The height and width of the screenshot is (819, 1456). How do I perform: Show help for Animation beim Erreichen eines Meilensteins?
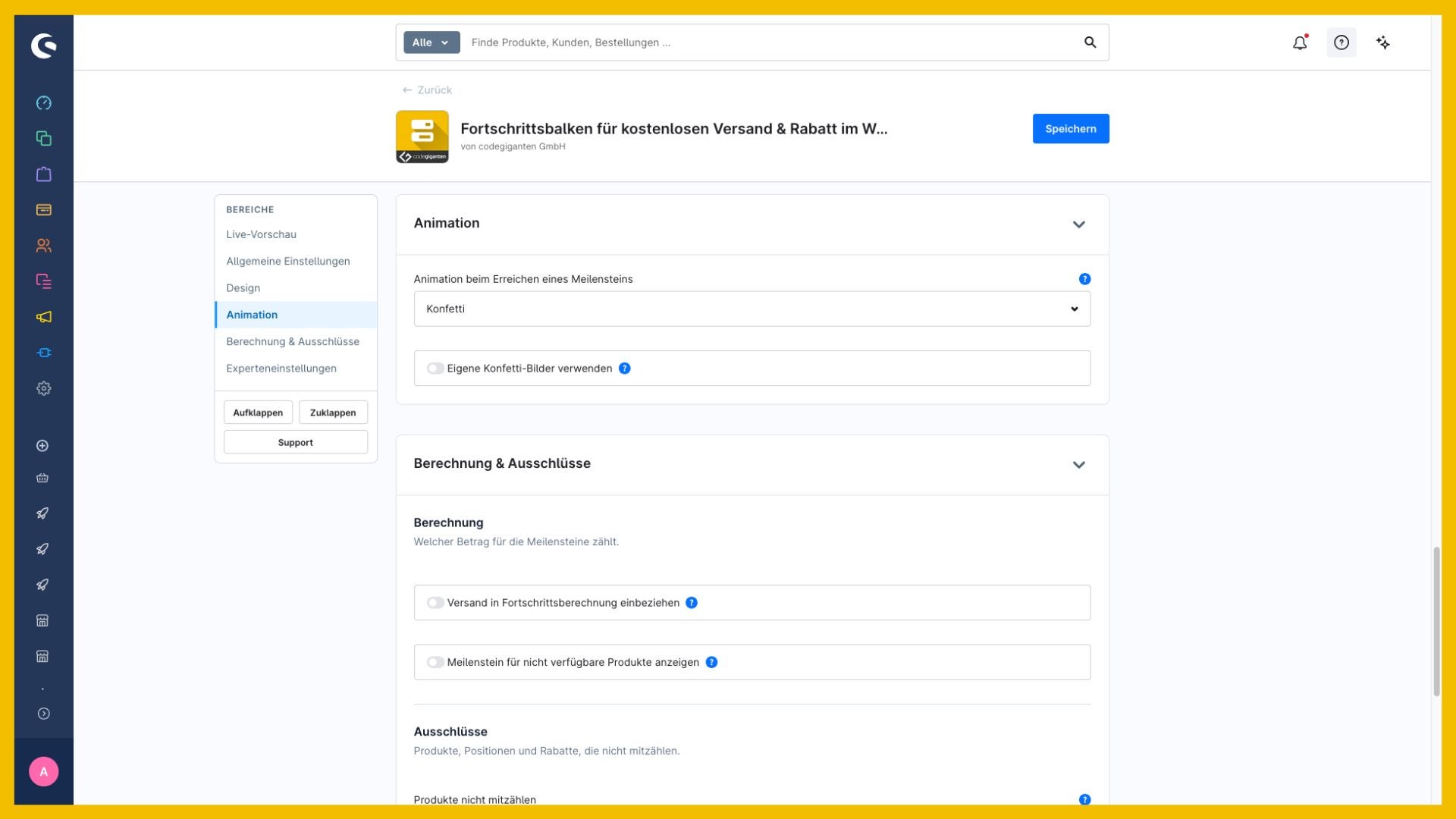click(x=1084, y=279)
